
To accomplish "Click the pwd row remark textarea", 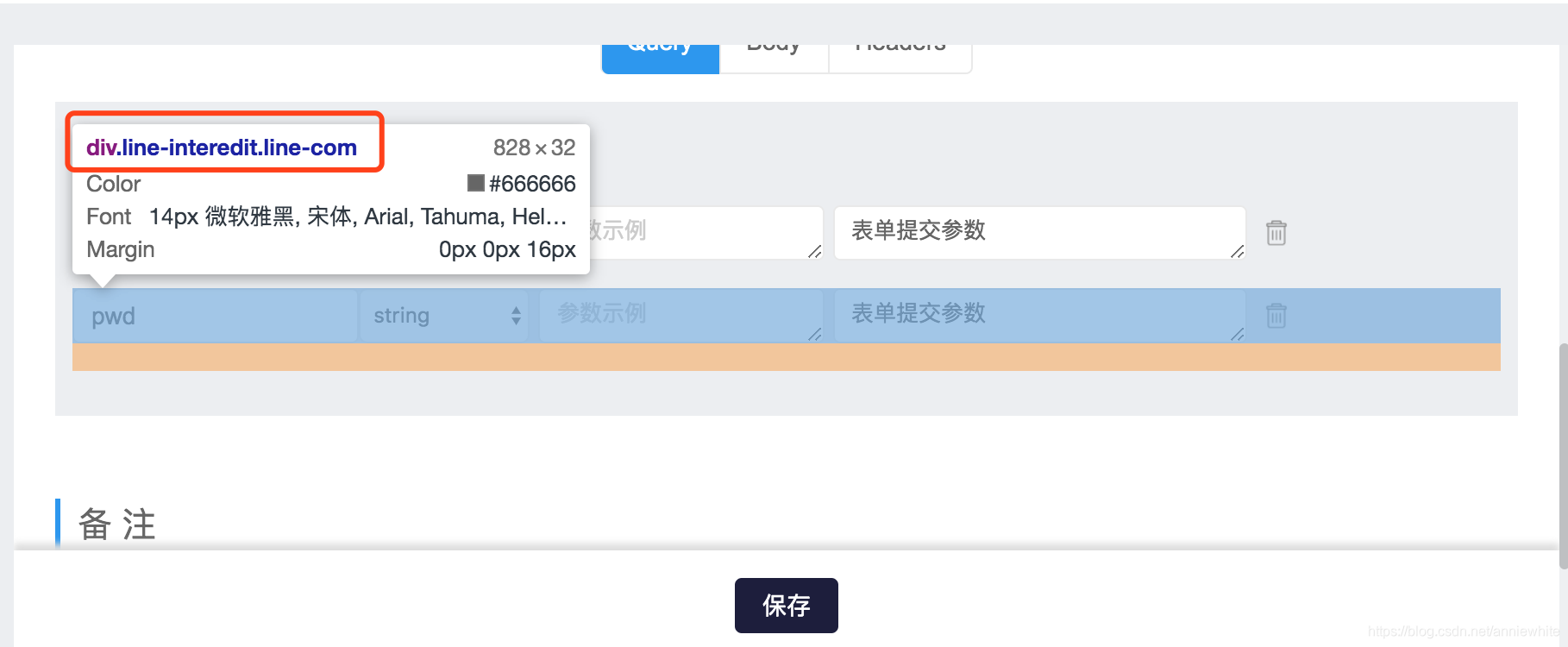I will coord(1040,316).
